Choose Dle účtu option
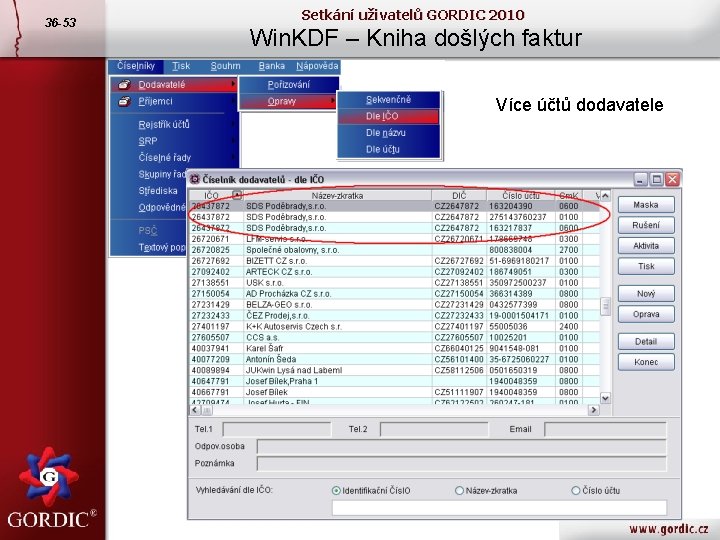Image resolution: width=720 pixels, height=540 pixels. pos(388,149)
